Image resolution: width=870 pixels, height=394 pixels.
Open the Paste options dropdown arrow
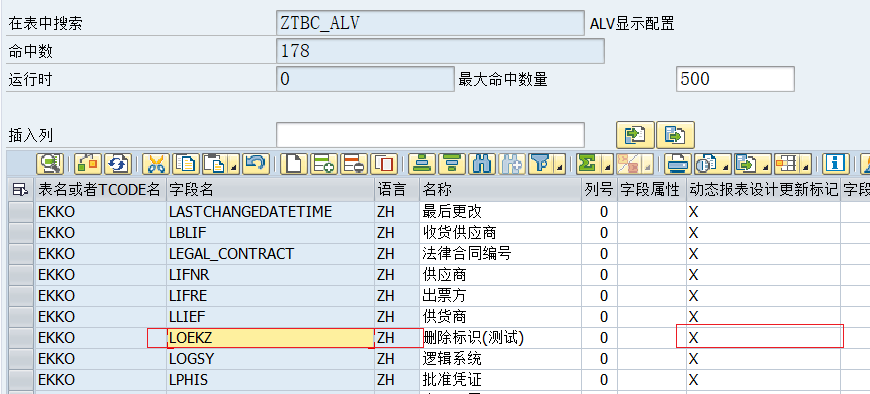pyautogui.click(x=234, y=164)
